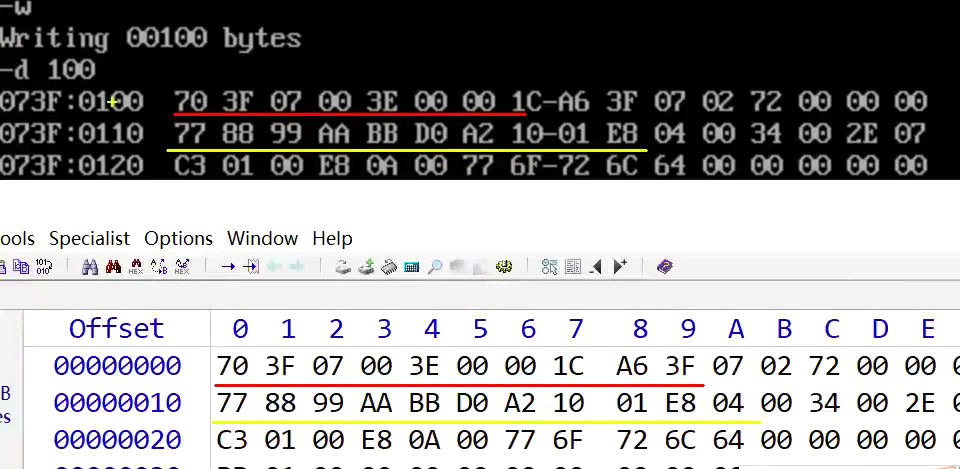960x469 pixels.
Task: Select byte BB in row 00000010
Action: pos(424,403)
